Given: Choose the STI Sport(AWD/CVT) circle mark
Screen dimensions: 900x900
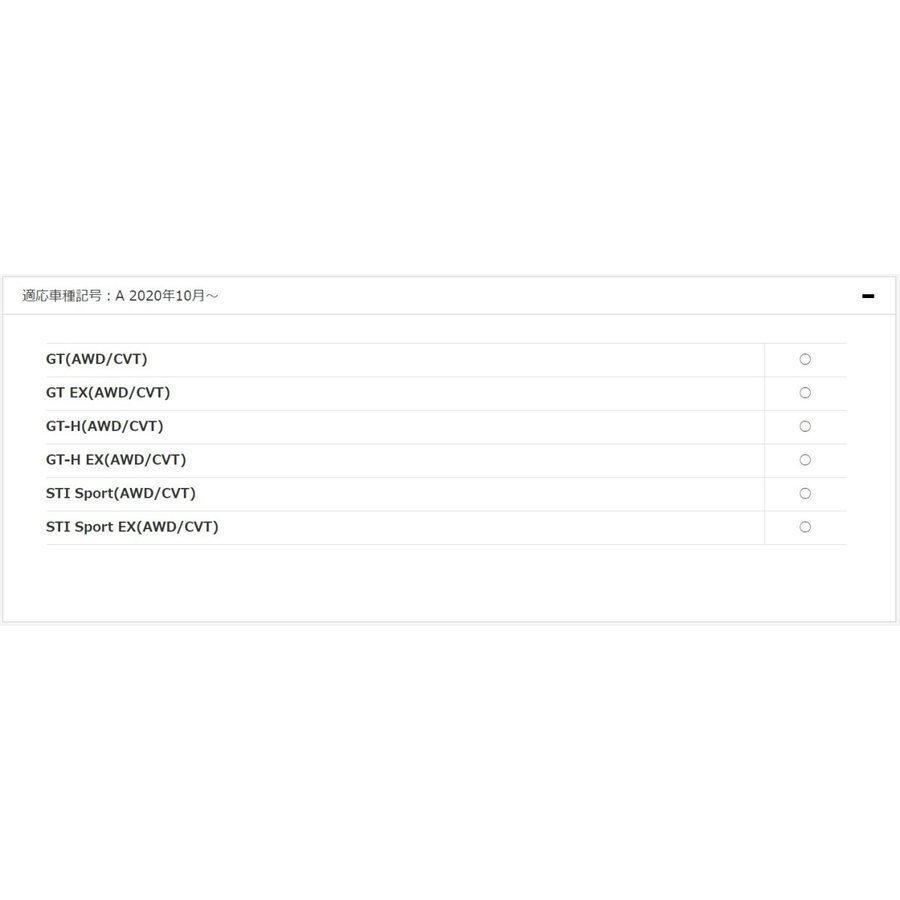Looking at the screenshot, I should (805, 493).
